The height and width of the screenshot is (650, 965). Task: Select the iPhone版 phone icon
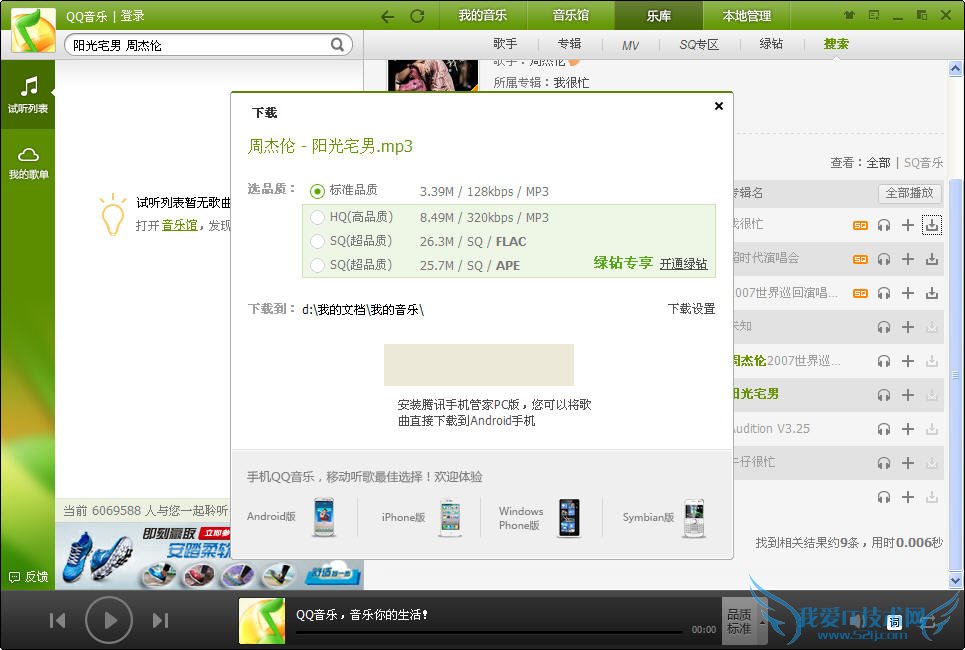tap(451, 518)
